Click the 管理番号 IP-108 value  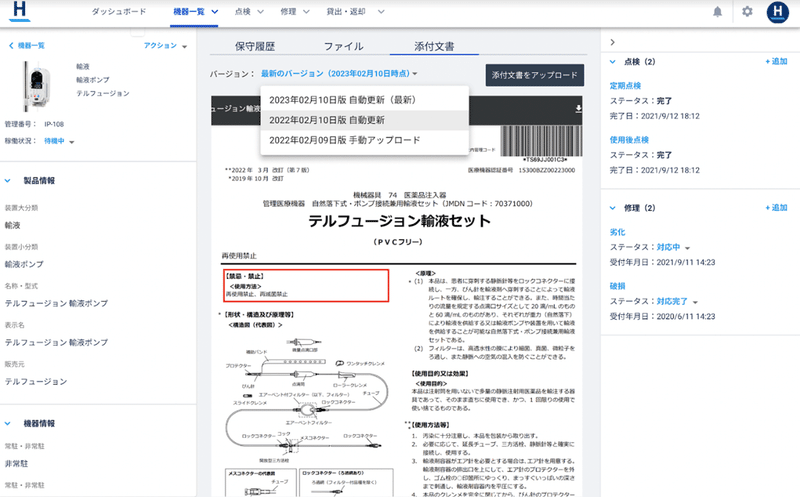(54, 124)
